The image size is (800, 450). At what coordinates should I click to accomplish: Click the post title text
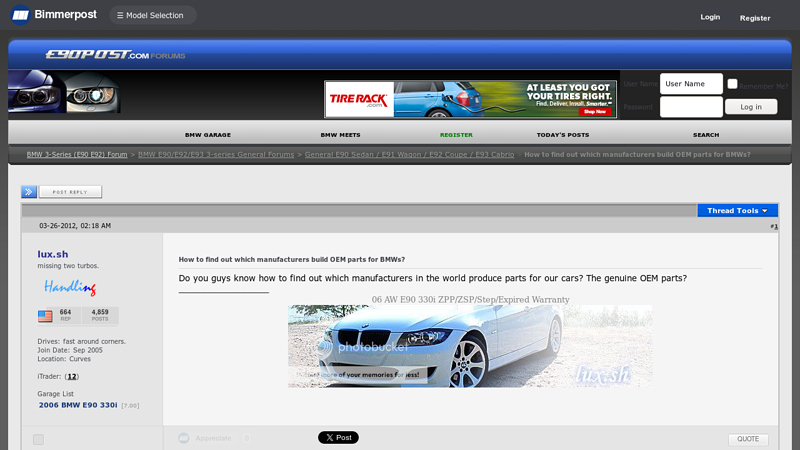(x=292, y=259)
